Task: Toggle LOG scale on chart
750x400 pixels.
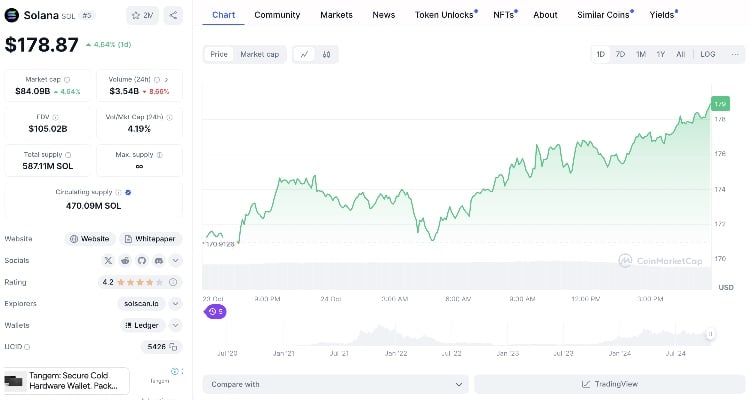Action: tap(708, 55)
